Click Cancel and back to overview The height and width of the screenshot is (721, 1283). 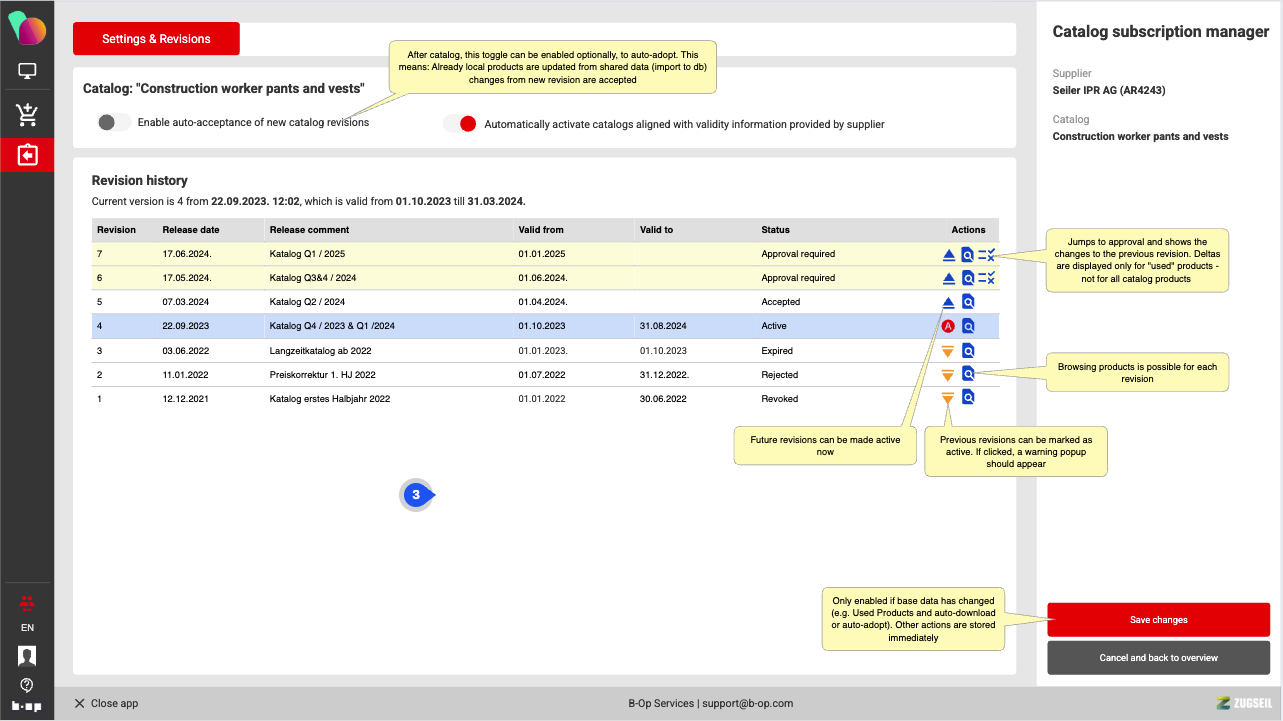tap(1158, 658)
